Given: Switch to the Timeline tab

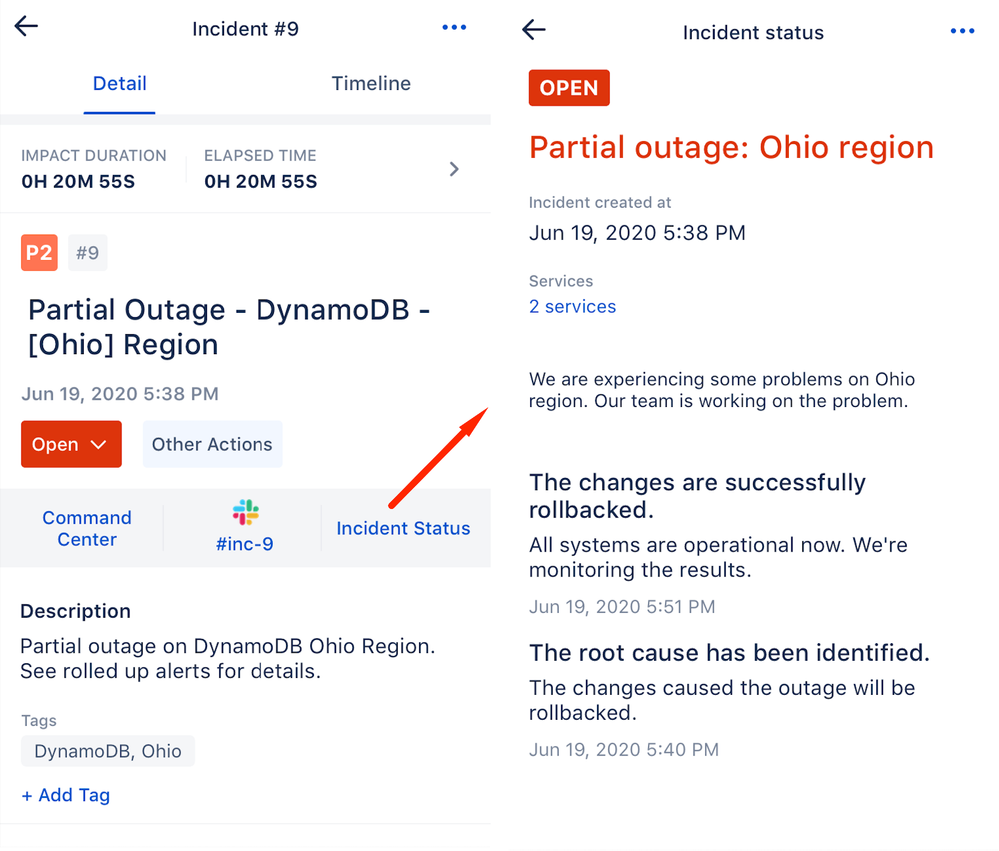Looking at the screenshot, I should (x=371, y=83).
